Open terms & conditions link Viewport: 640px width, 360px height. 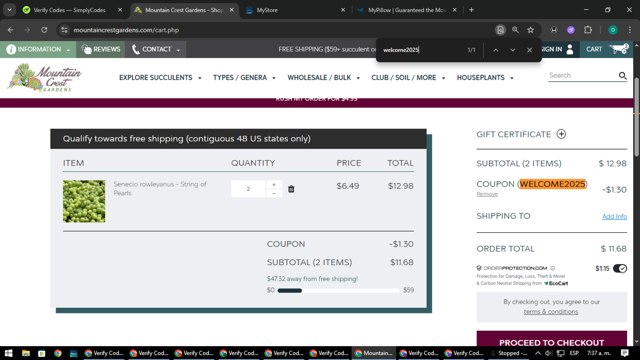click(551, 311)
